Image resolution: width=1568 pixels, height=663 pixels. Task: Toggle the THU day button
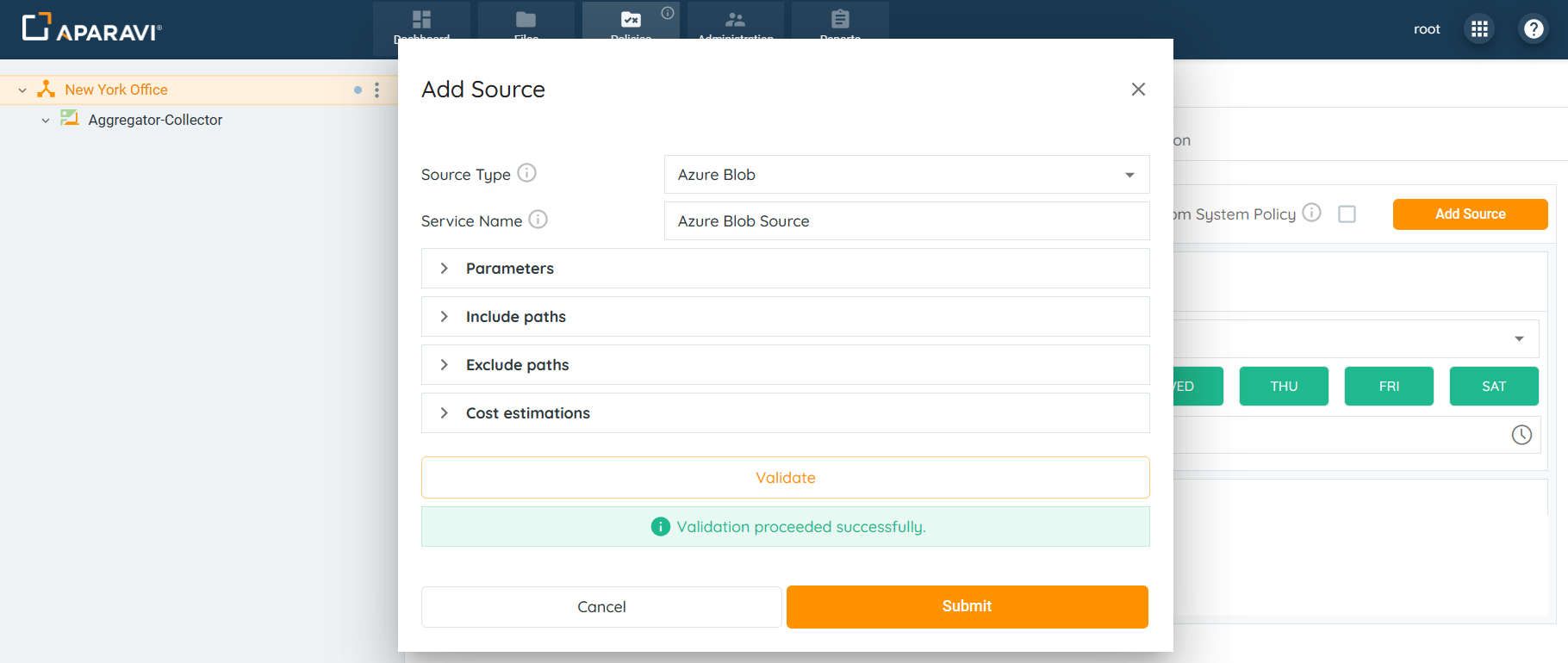1283,386
